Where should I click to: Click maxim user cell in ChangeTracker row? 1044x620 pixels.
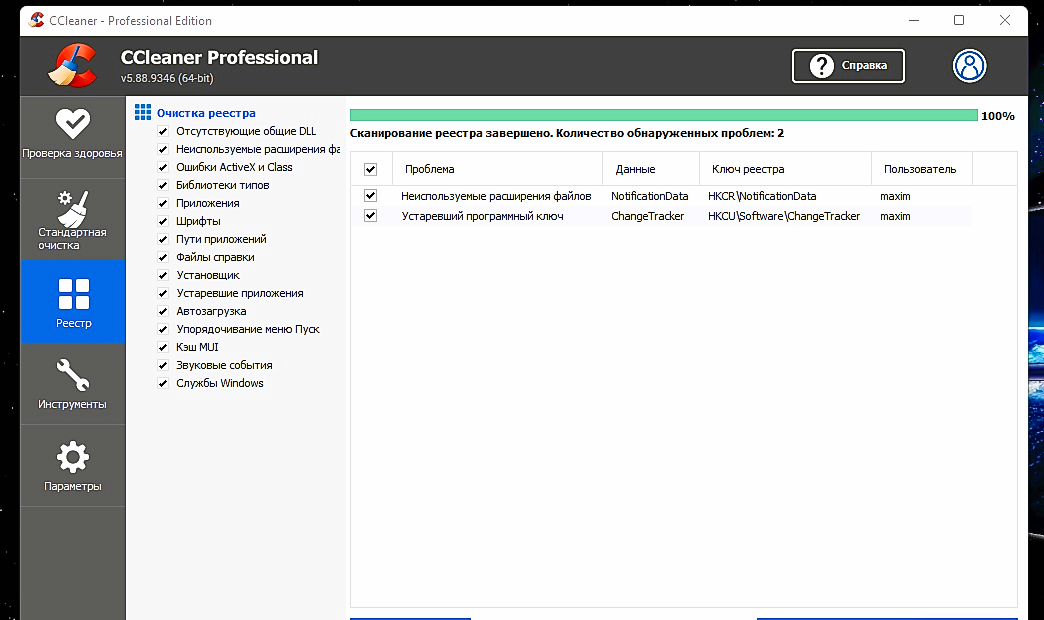coord(895,216)
